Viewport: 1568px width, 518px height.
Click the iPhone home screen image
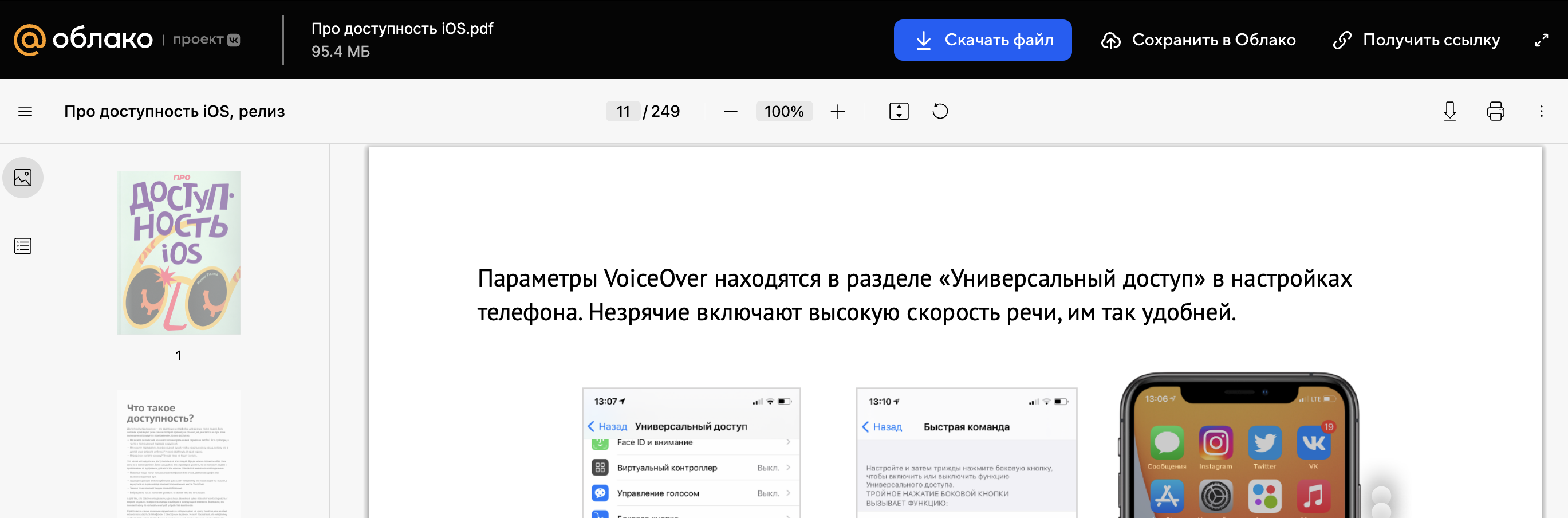[1239, 446]
